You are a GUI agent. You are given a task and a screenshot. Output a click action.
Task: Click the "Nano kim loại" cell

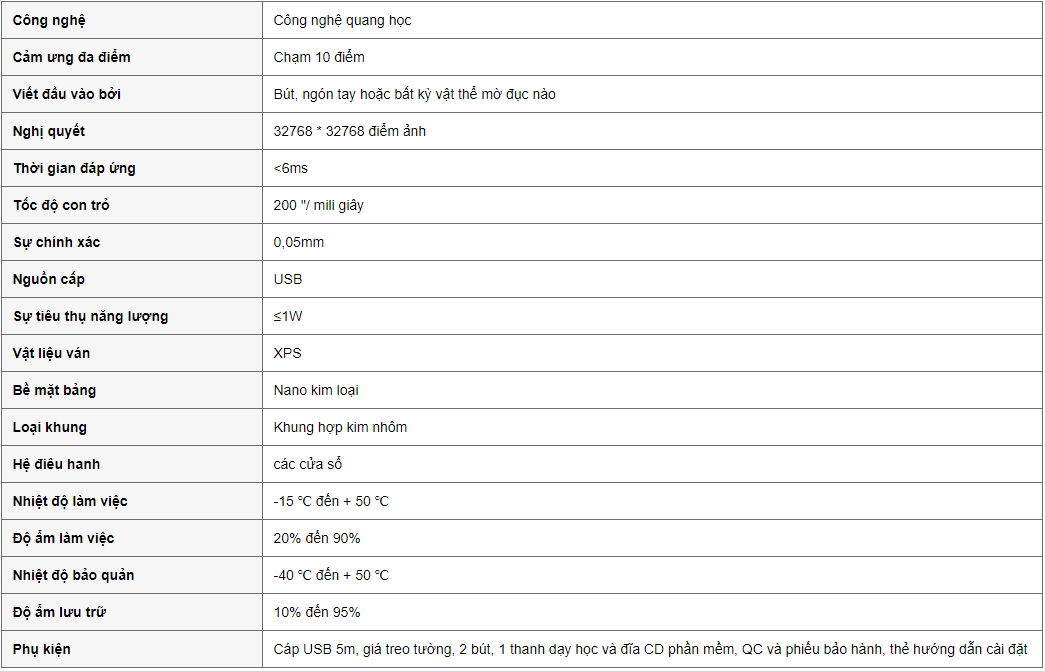pyautogui.click(x=316, y=390)
